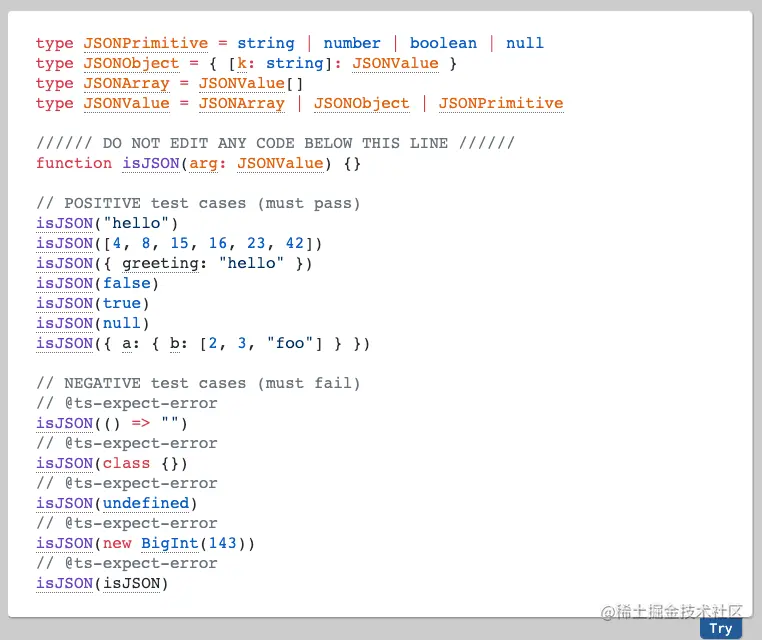
Task: Click the "foo" string in nested object call
Action: 290,343
